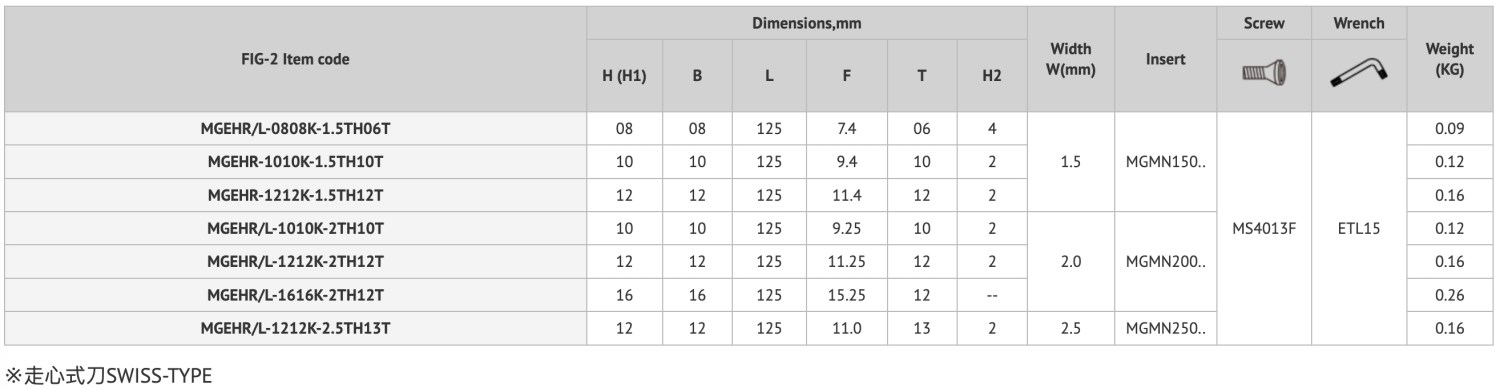Click the FIG-2 Item code header
The image size is (1500, 389).
pos(294,58)
